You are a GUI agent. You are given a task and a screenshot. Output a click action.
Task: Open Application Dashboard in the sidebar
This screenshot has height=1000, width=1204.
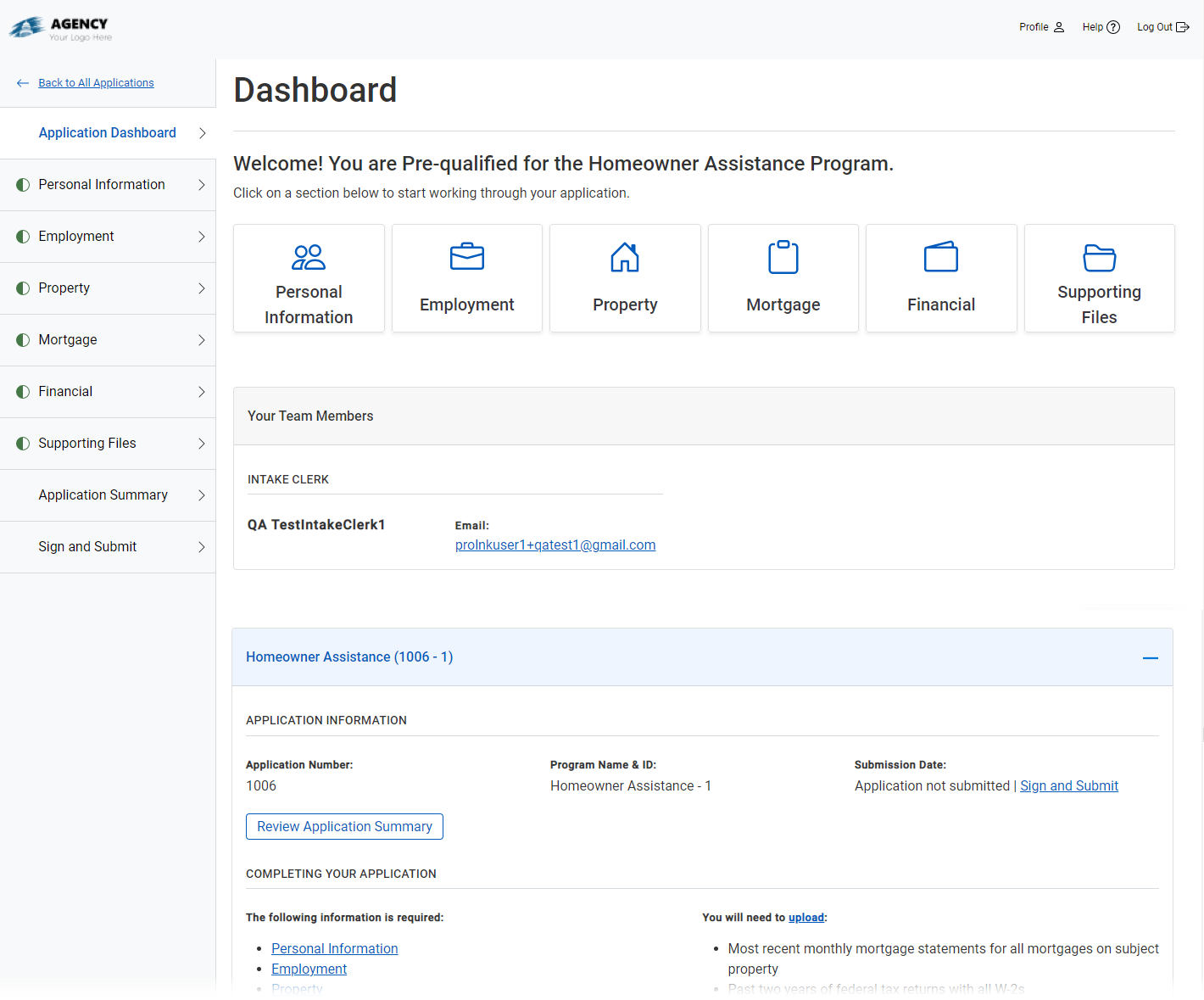tap(107, 132)
